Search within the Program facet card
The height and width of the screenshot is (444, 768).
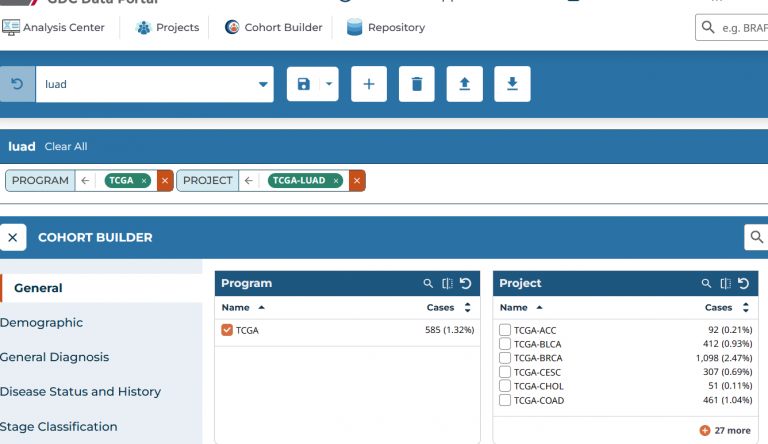tap(428, 284)
